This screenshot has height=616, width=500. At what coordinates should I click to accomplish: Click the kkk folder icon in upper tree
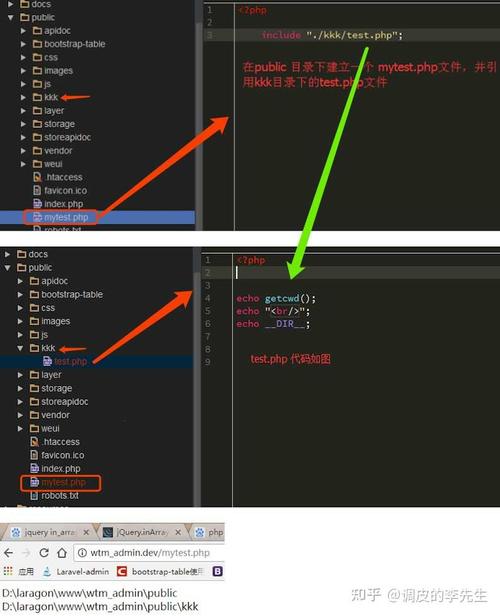pos(38,97)
